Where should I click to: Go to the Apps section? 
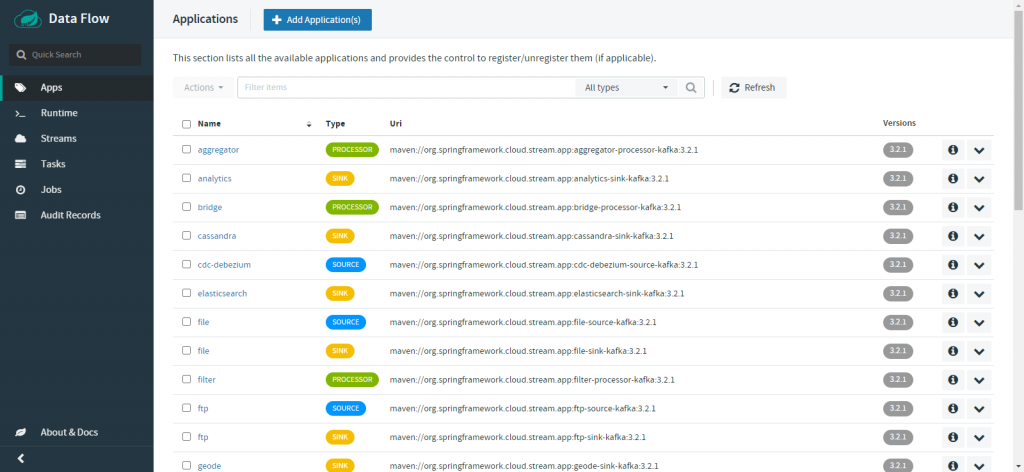coord(77,87)
